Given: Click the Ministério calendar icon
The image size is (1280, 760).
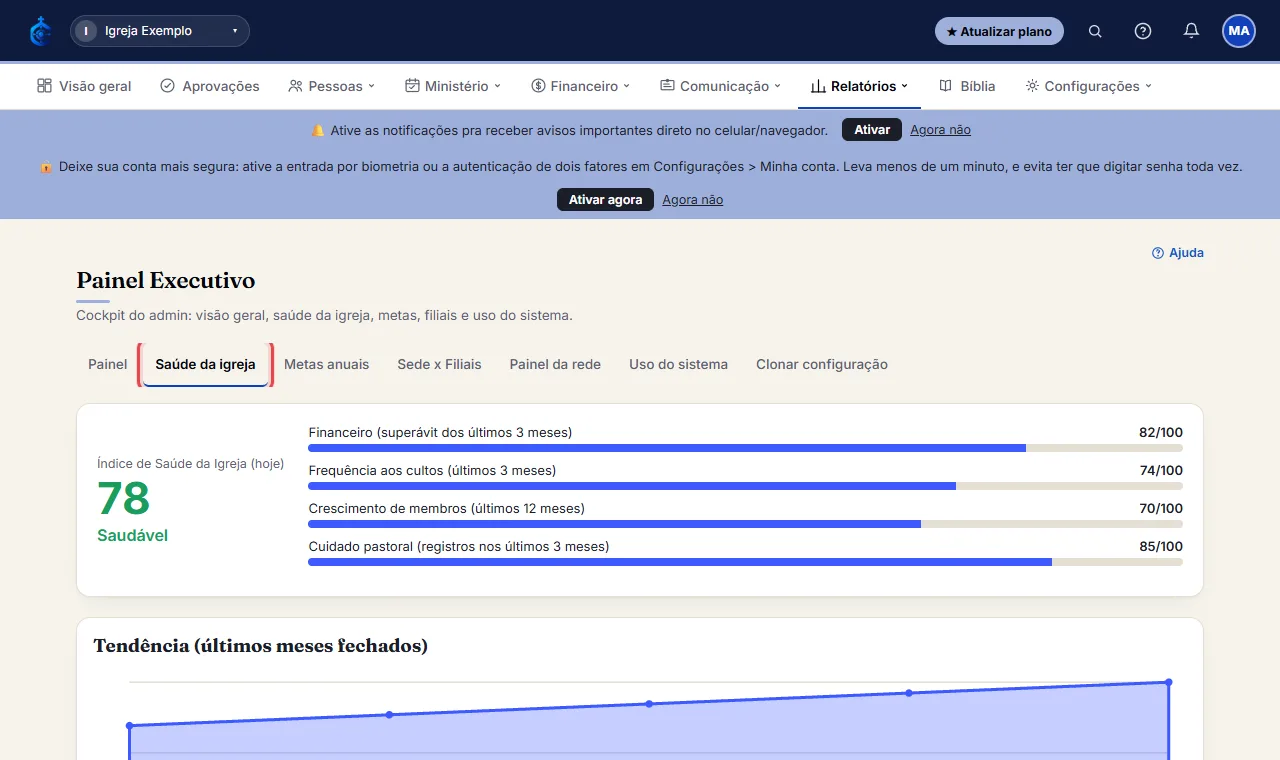Looking at the screenshot, I should 412,86.
